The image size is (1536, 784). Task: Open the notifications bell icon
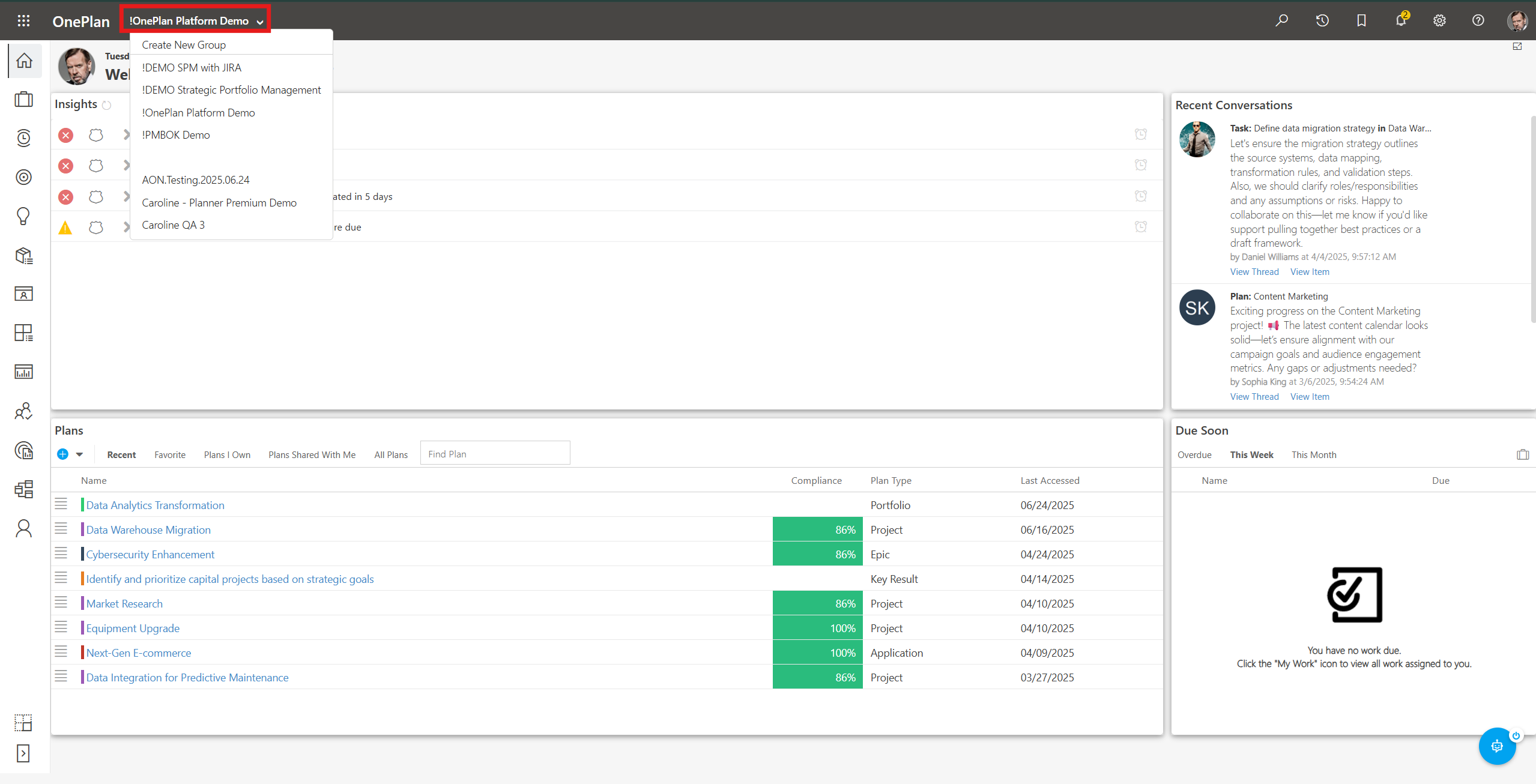coord(1401,20)
